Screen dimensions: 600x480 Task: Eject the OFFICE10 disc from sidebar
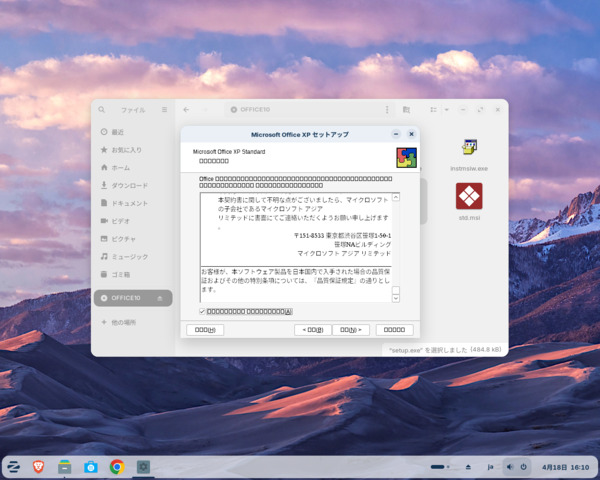160,298
